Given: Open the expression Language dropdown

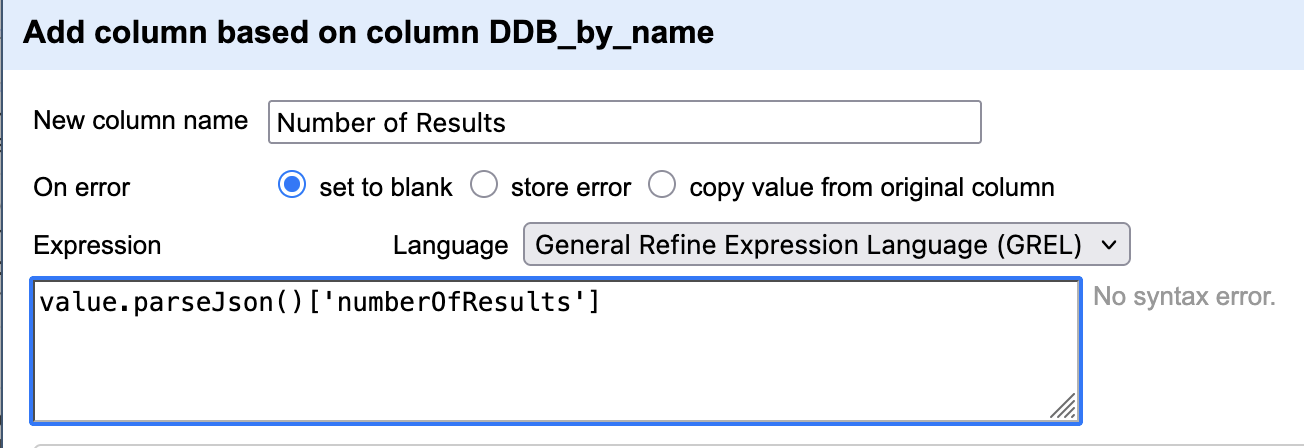Looking at the screenshot, I should tap(826, 245).
